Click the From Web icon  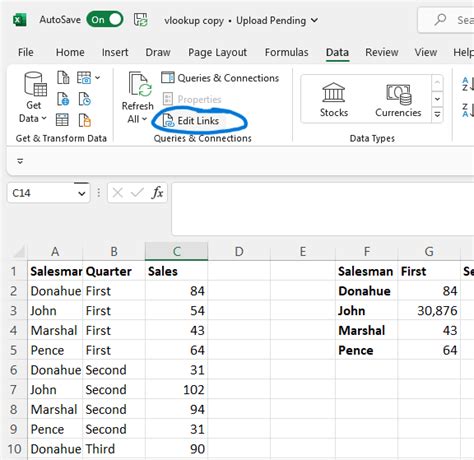click(x=63, y=99)
